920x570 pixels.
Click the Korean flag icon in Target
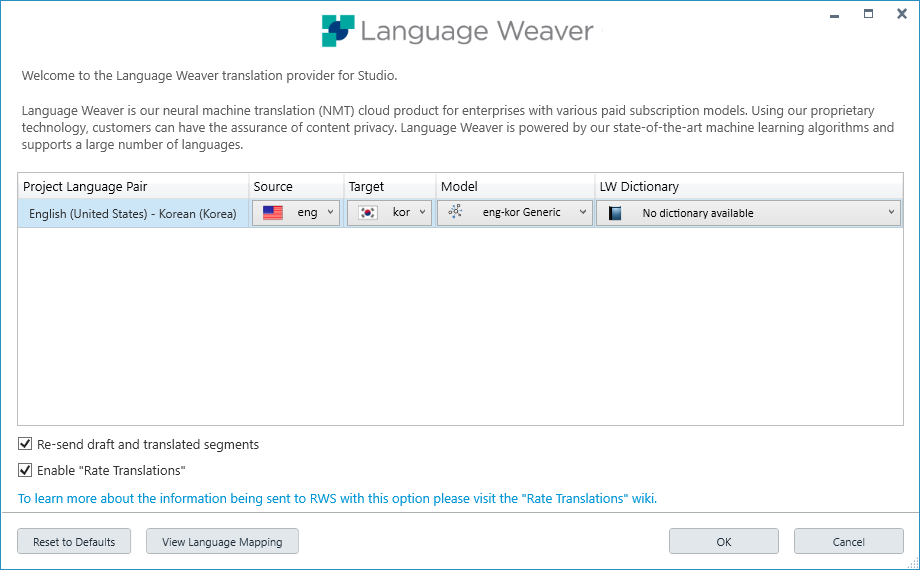pos(367,213)
